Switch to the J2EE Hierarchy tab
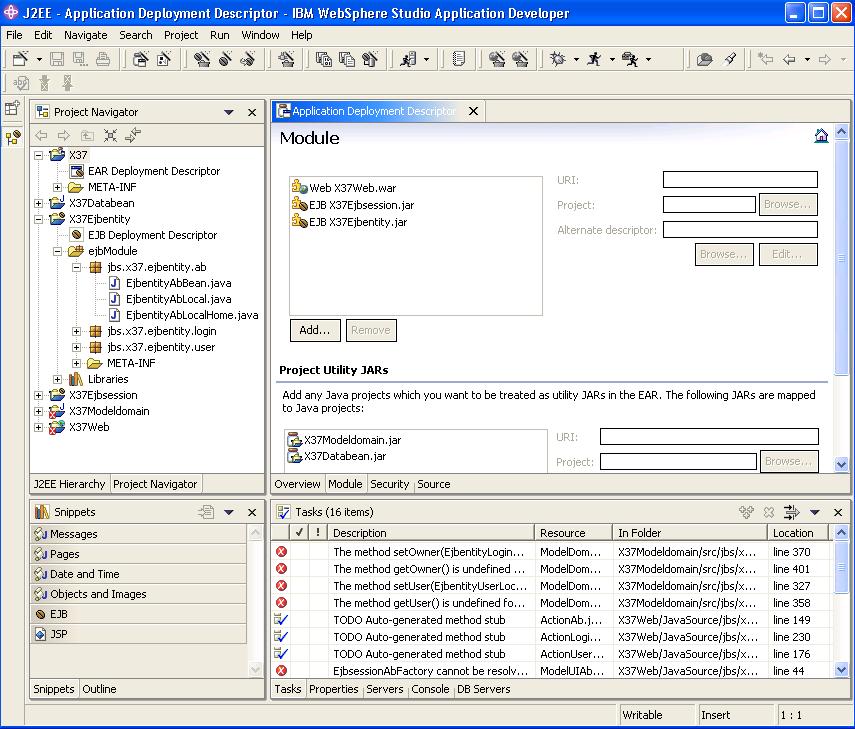 [x=69, y=484]
